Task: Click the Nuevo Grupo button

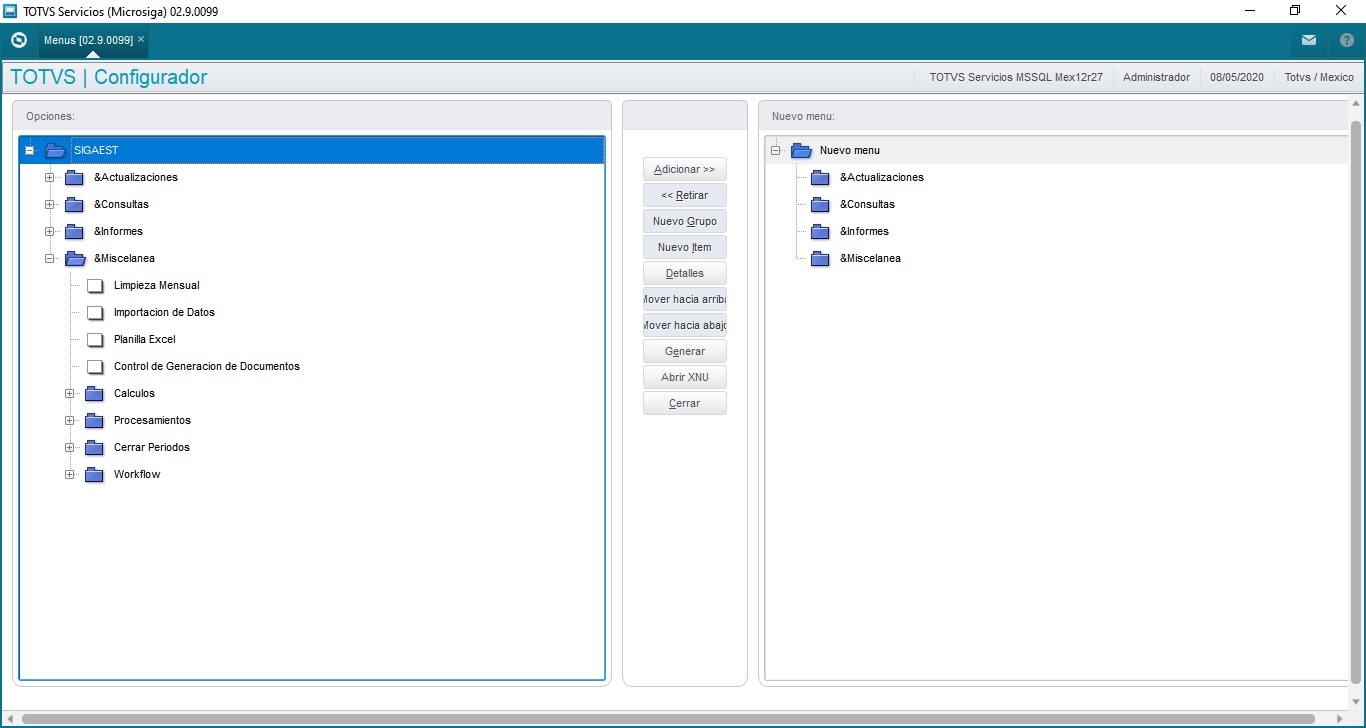Action: [x=685, y=221]
